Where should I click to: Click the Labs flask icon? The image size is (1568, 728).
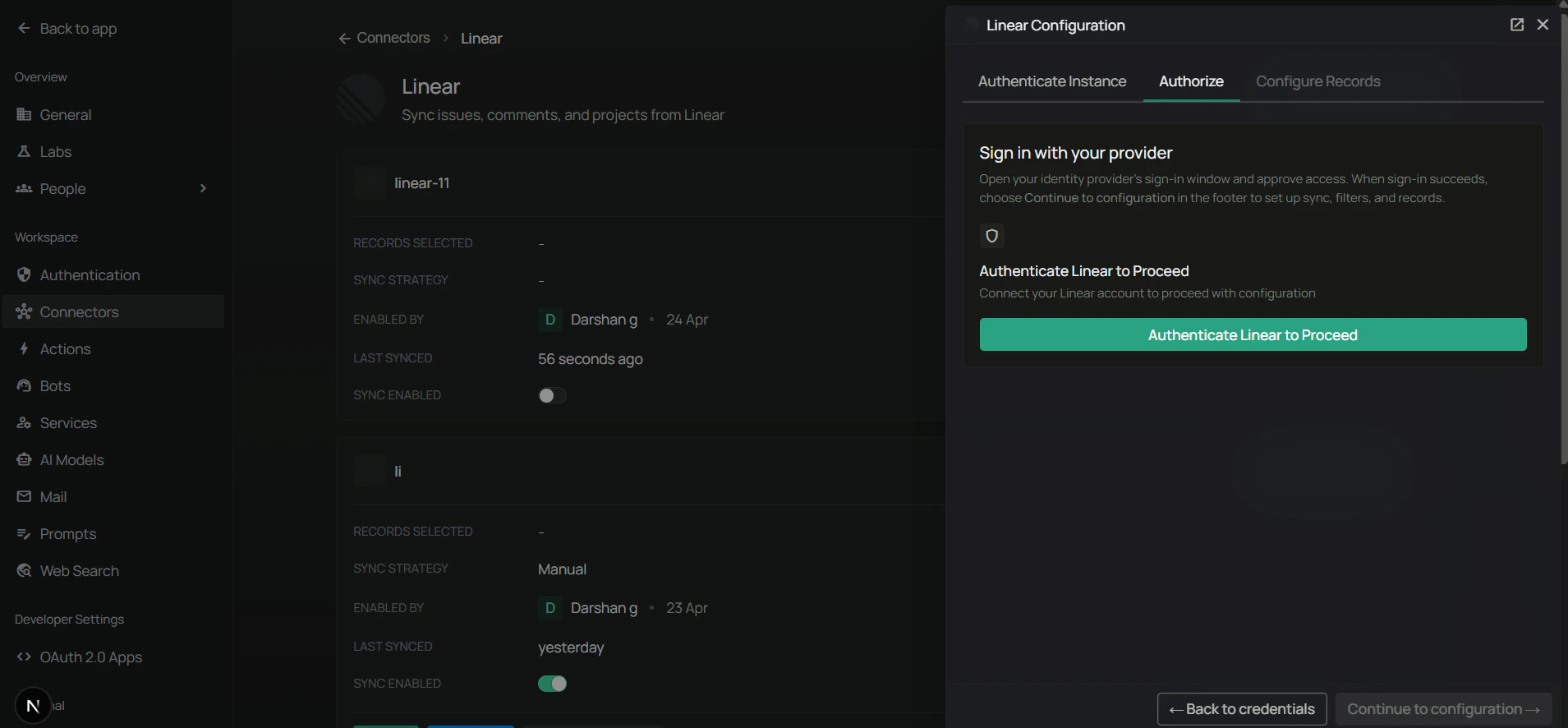[24, 151]
